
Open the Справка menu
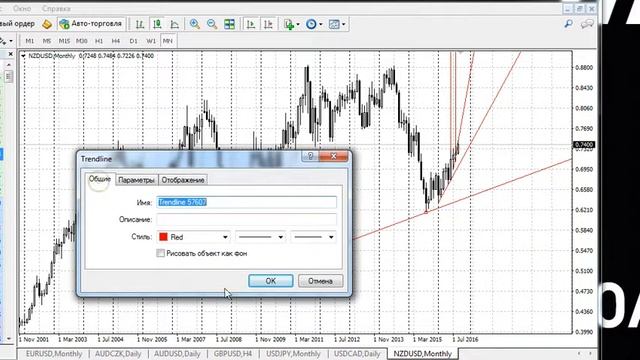56,9
